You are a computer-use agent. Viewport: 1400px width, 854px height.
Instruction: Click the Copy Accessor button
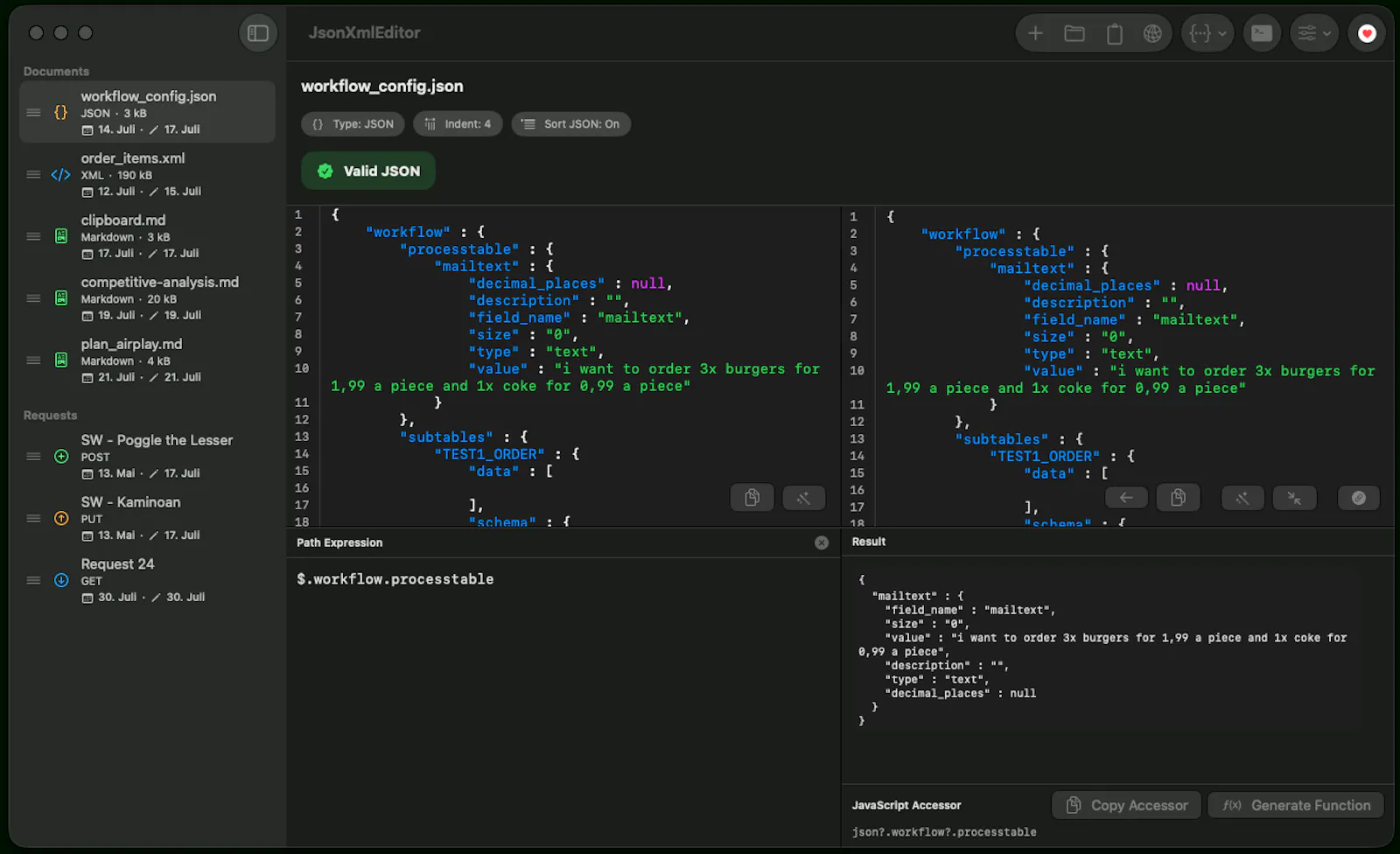click(x=1127, y=805)
